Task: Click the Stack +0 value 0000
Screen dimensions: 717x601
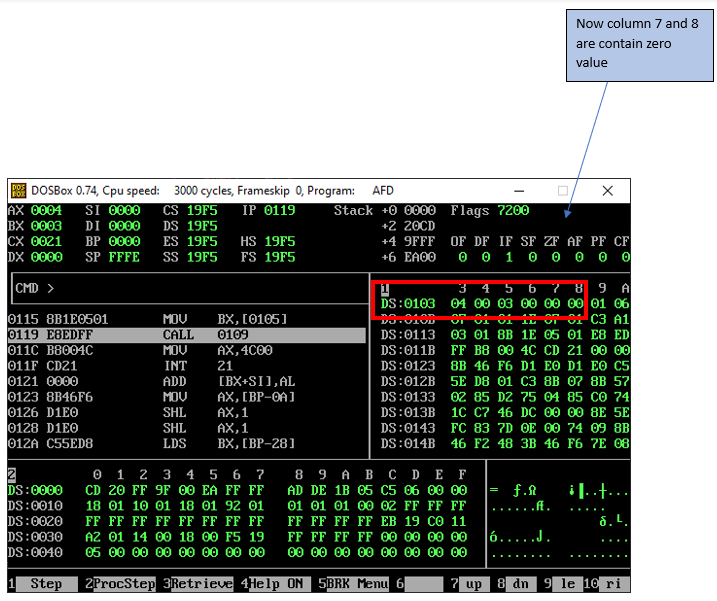Action: (420, 211)
